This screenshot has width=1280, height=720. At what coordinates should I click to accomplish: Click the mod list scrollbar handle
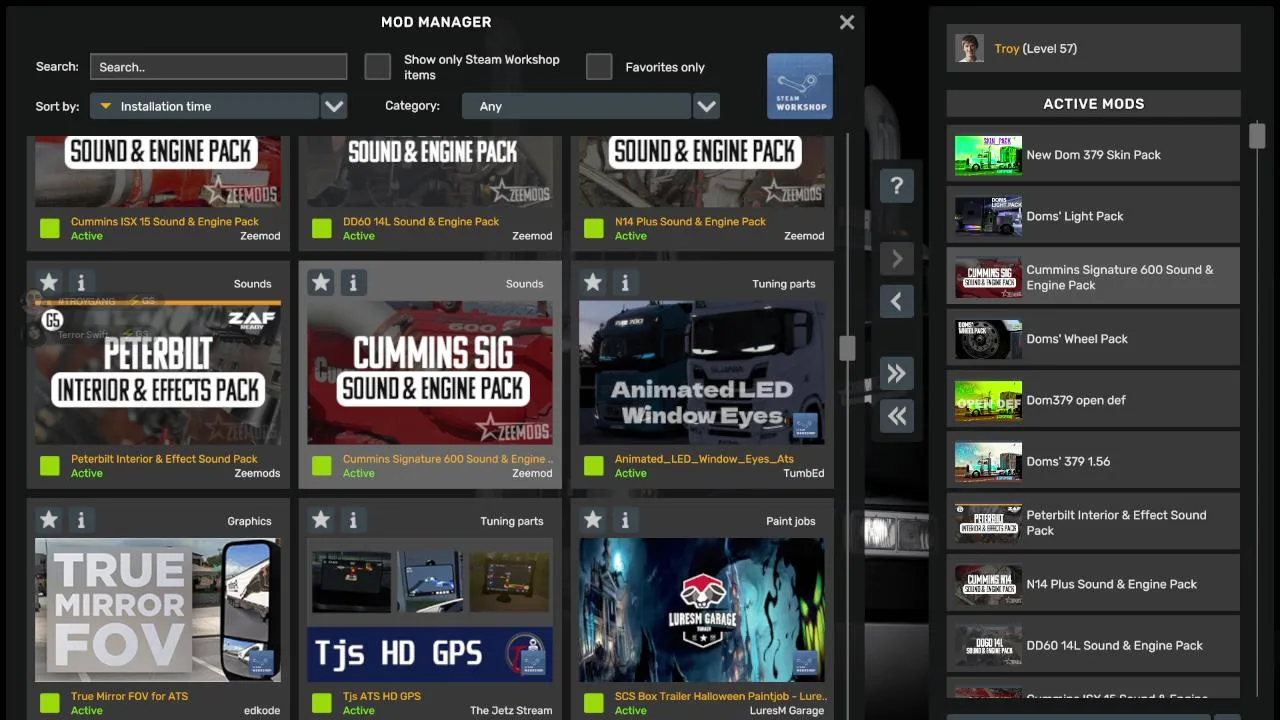[847, 348]
